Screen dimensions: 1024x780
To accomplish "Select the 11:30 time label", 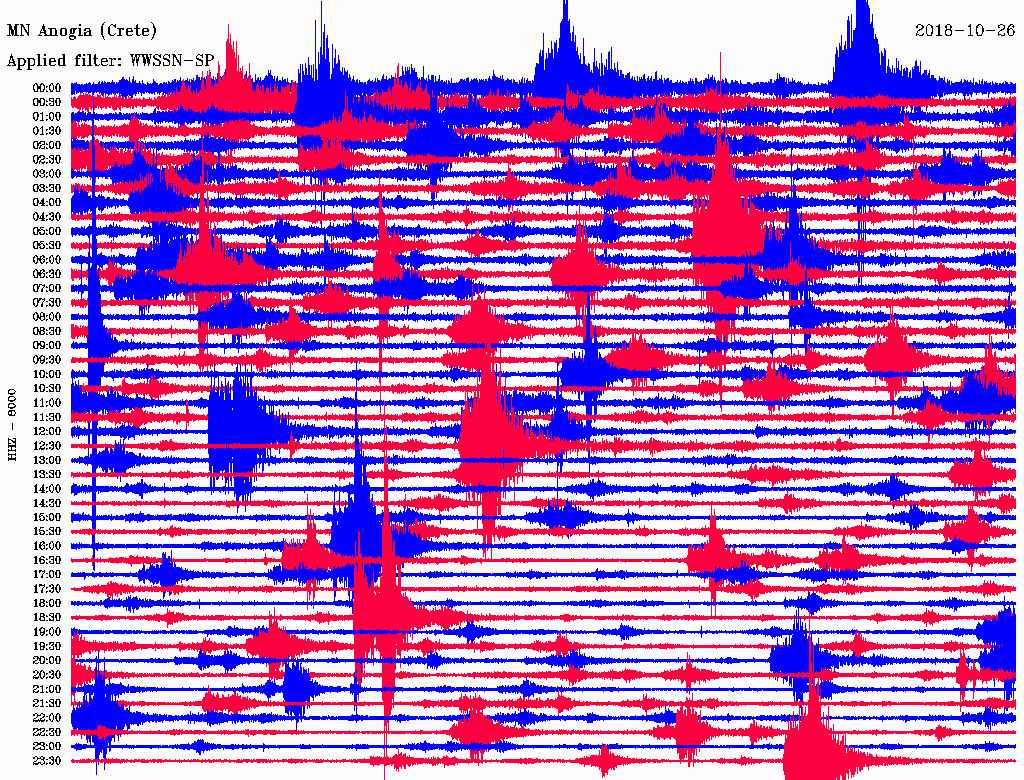I will 47,417.
